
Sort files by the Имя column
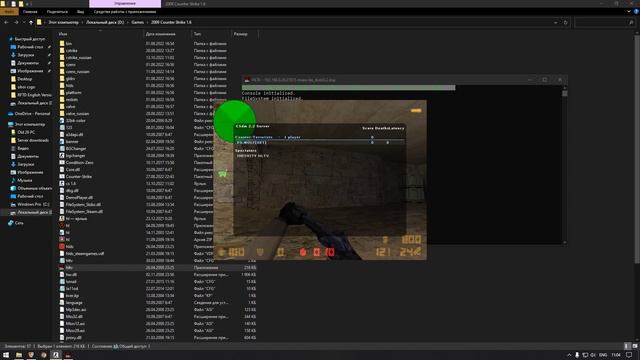pyautogui.click(x=63, y=34)
